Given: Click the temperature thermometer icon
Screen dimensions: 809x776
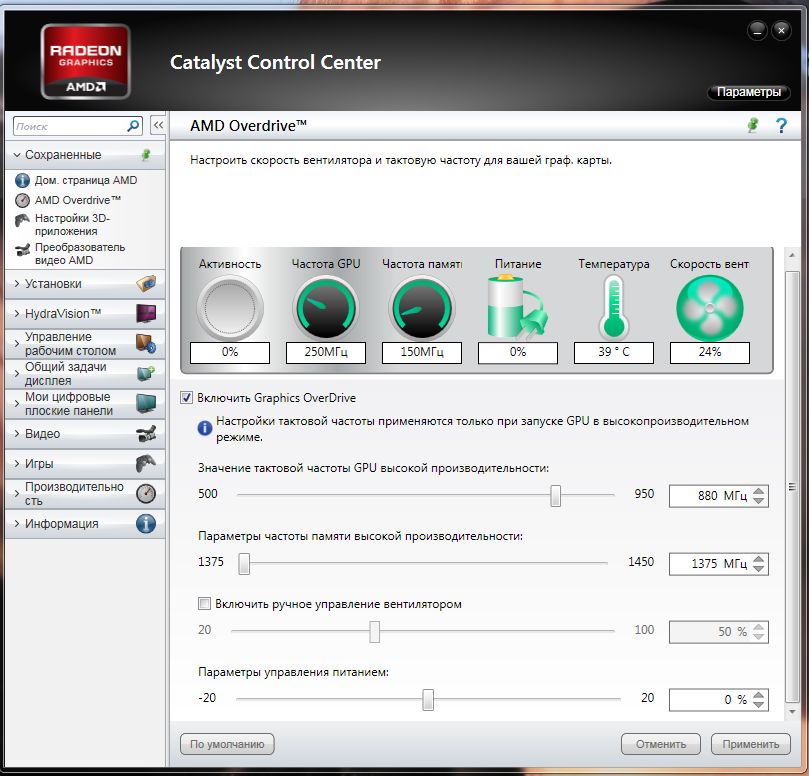Looking at the screenshot, I should click(x=613, y=308).
